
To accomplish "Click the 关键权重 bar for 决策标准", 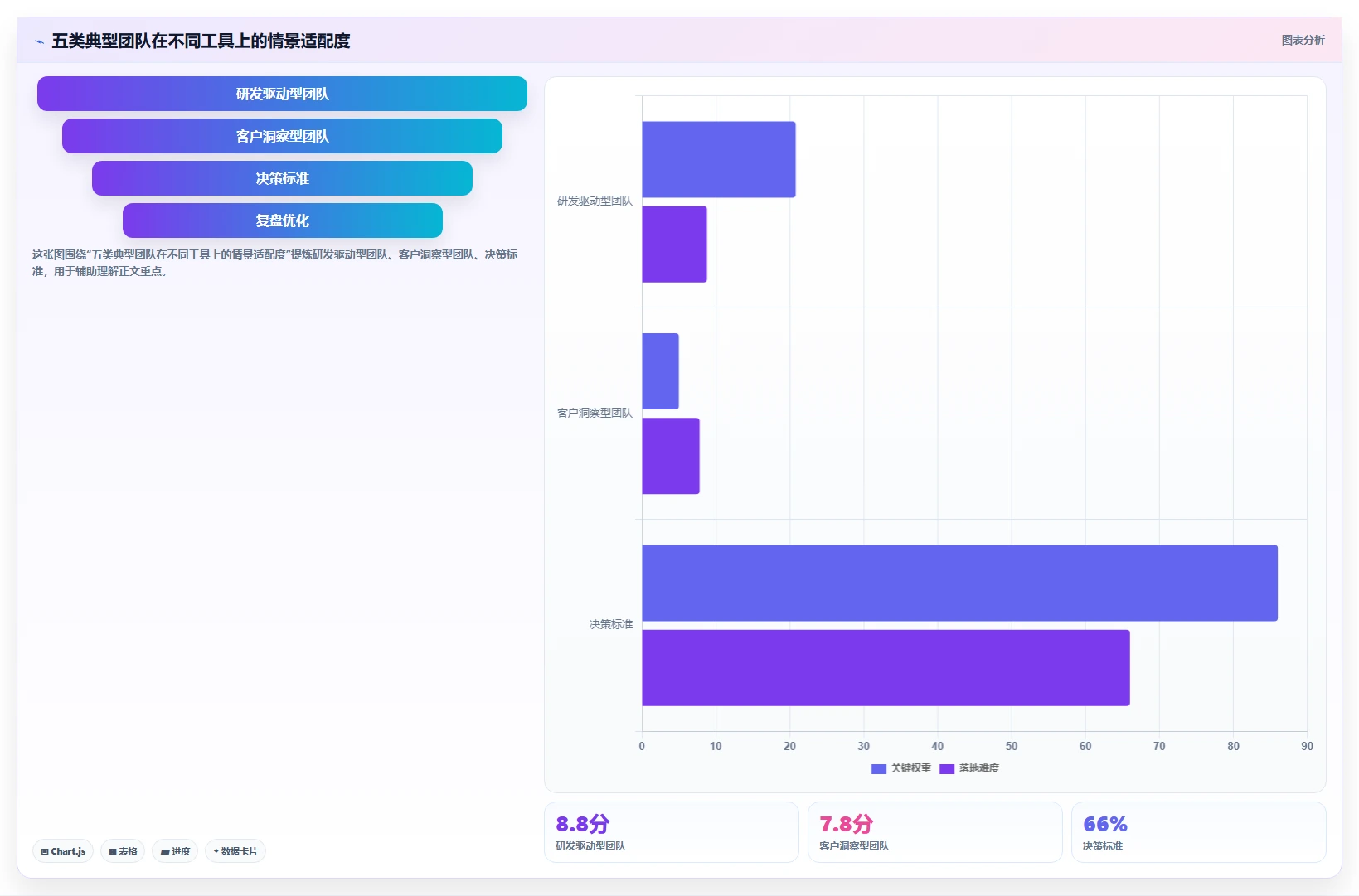I will (959, 583).
